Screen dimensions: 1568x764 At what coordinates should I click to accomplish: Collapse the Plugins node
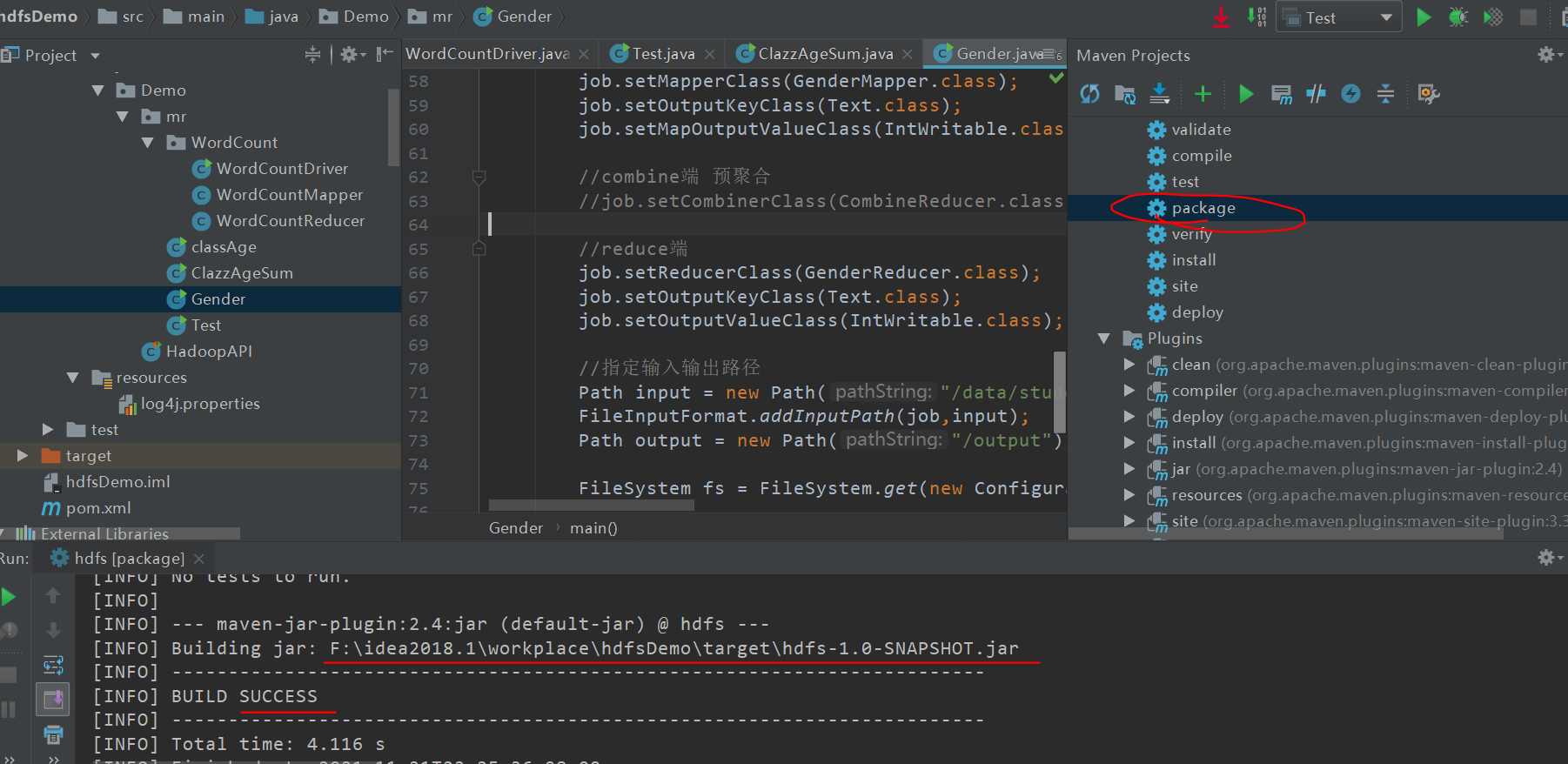tap(1104, 338)
